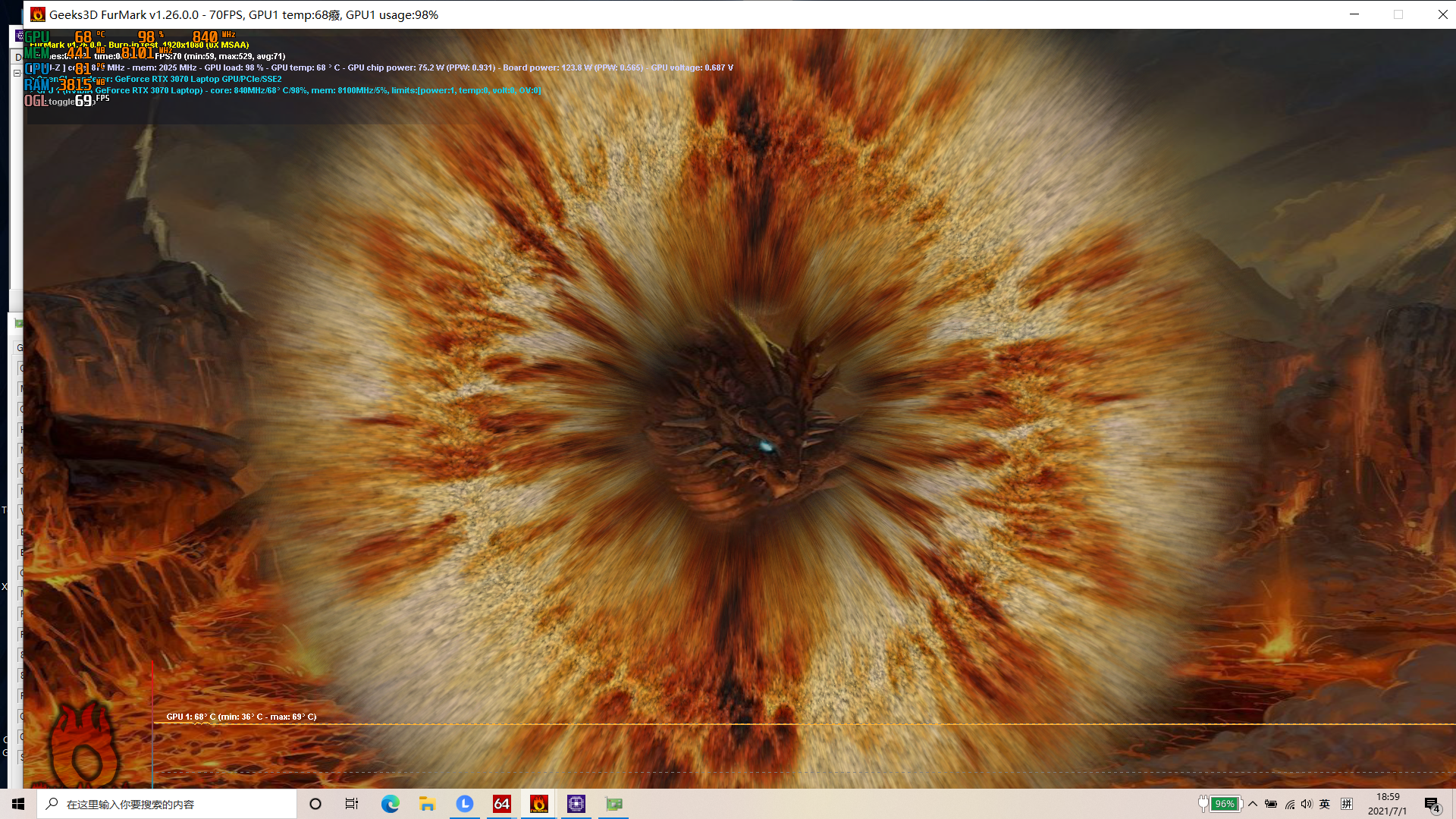Click the 'GPU voltage: 0.687 V' readout

692,67
